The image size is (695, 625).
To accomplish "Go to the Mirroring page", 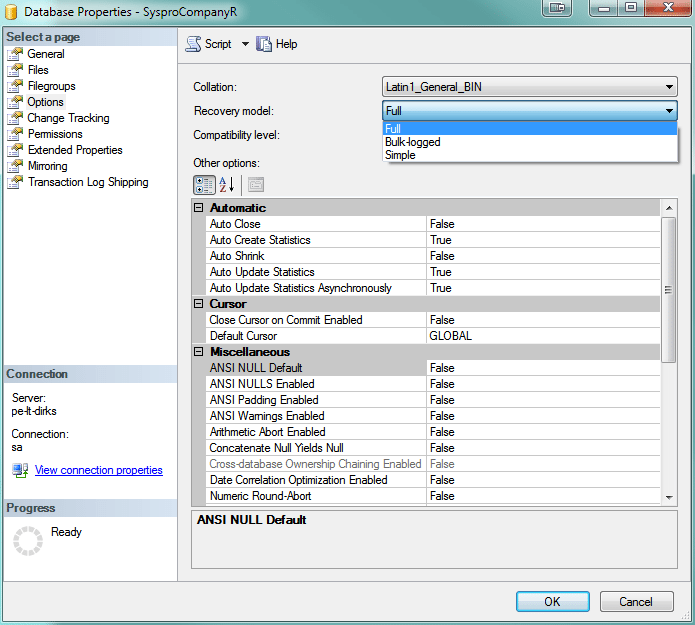I will click(48, 166).
